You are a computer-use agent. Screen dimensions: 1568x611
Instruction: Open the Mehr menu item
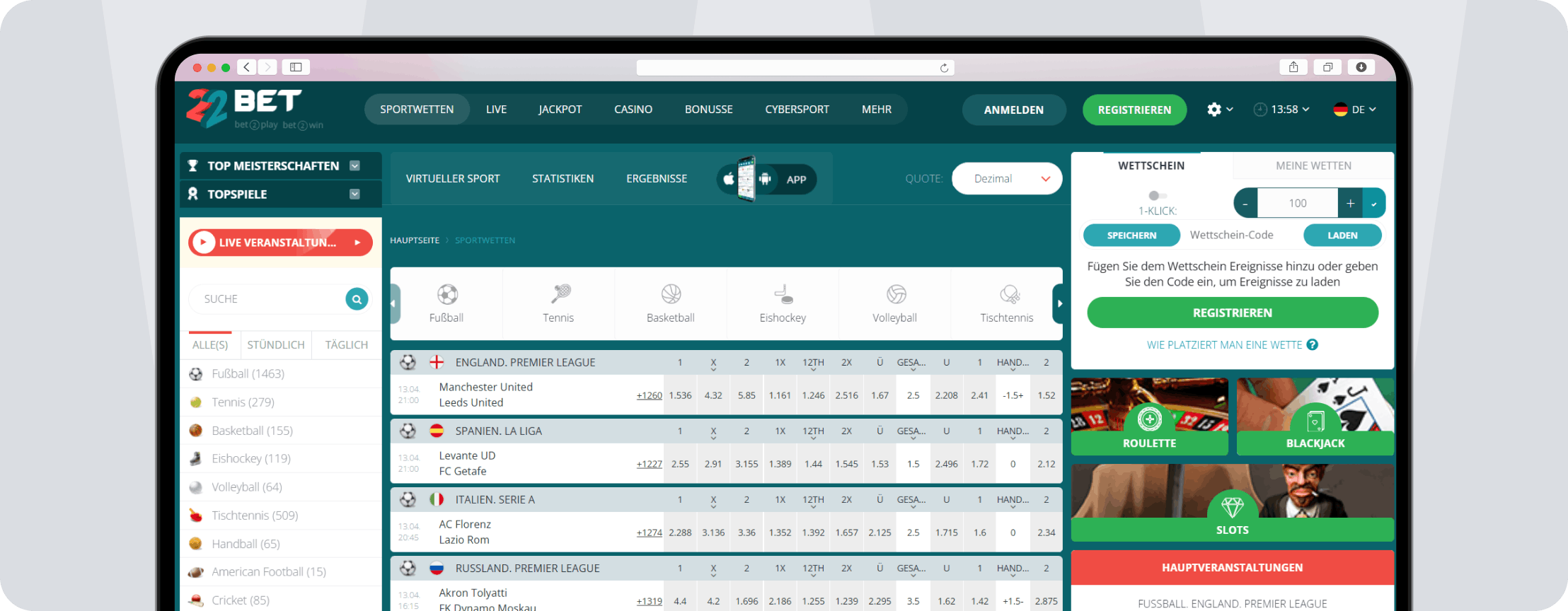tap(877, 110)
